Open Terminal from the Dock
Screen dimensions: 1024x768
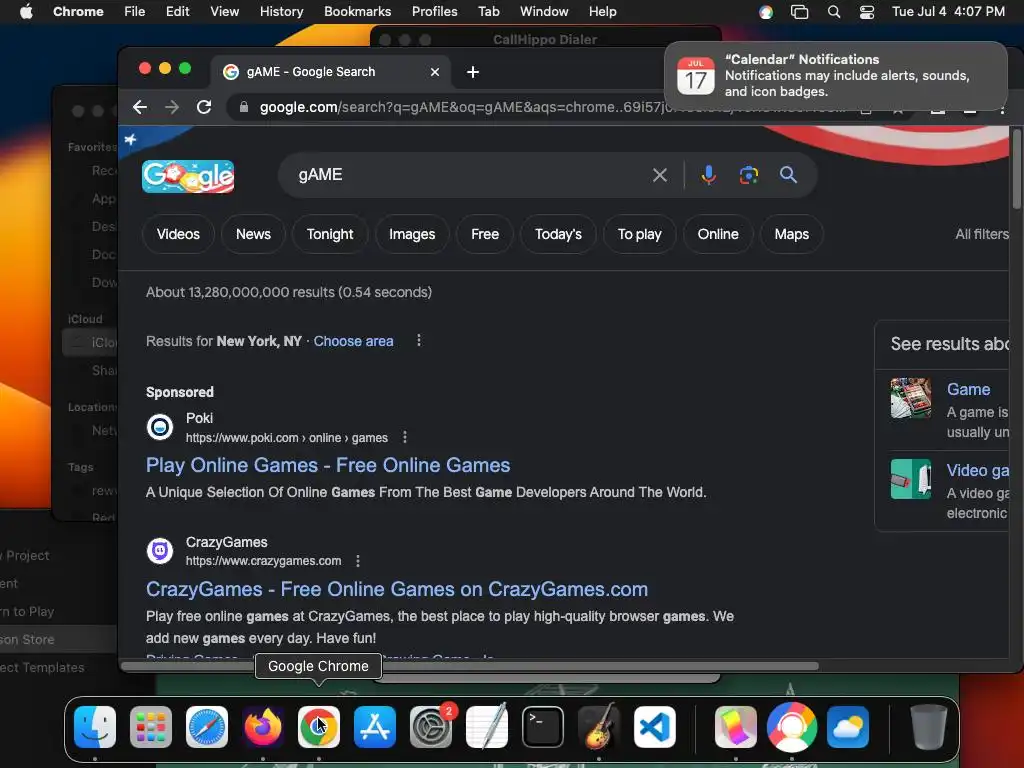coord(543,727)
